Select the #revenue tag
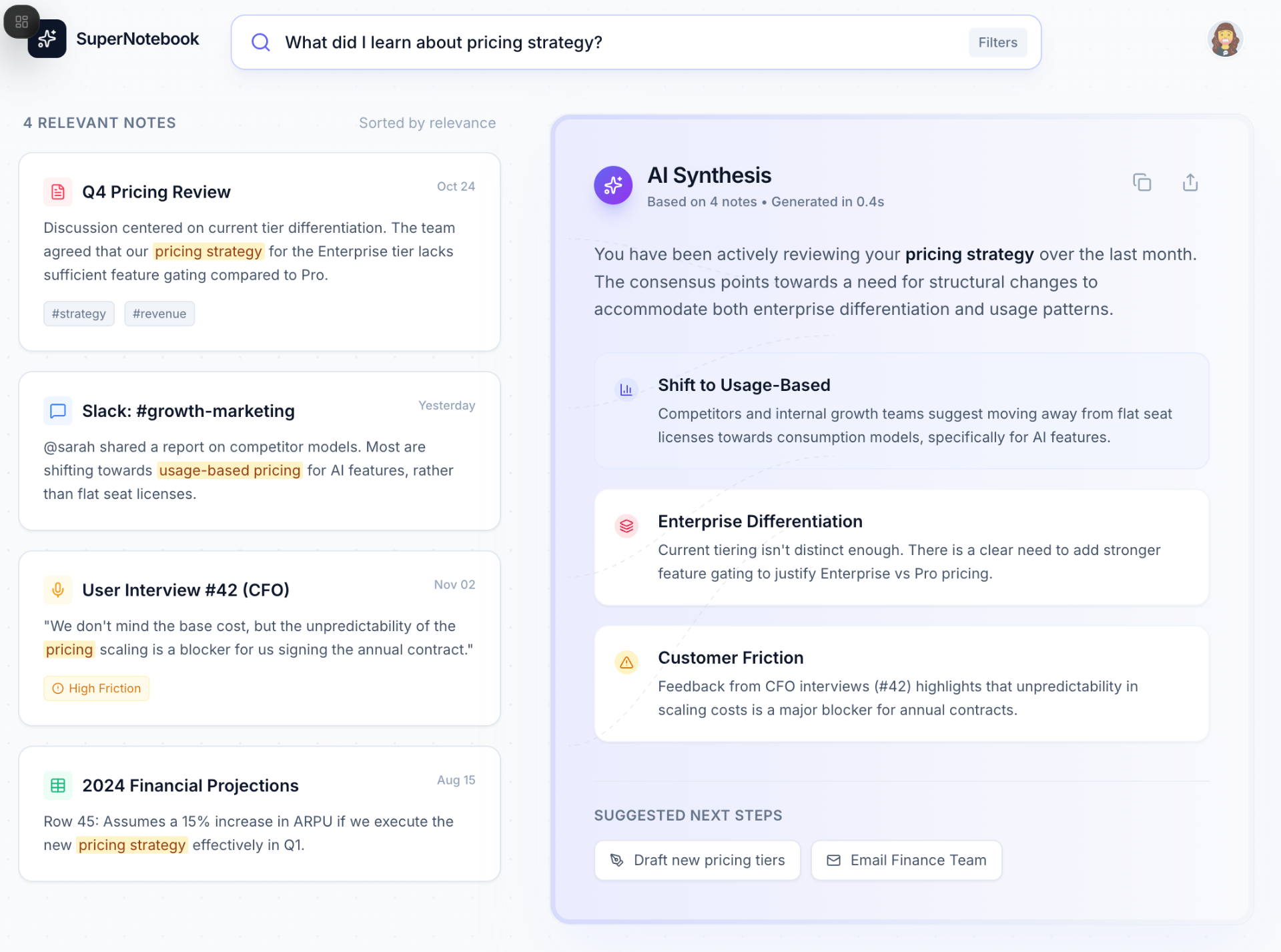Screen dimensions: 1281x952 (x=159, y=314)
